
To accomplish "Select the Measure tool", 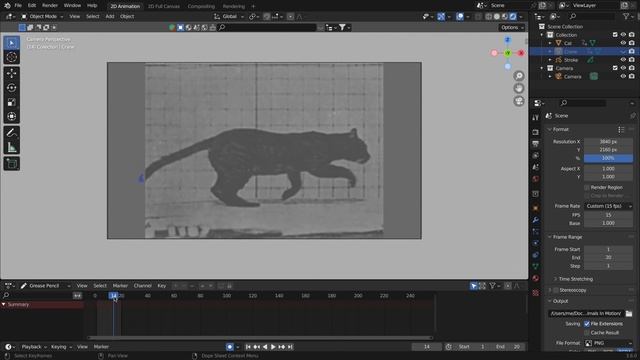I will [11, 147].
